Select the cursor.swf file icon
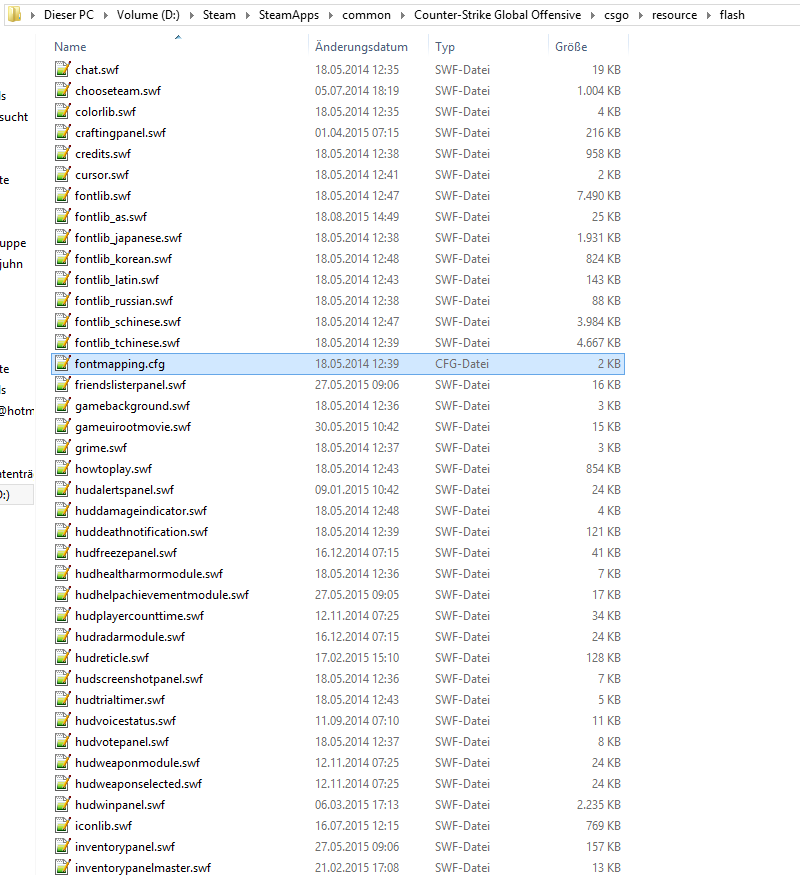Viewport: 800px width, 881px height. [x=63, y=174]
